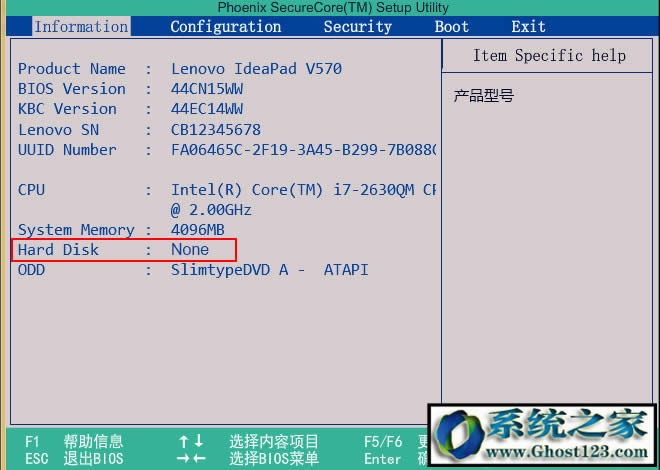Click the Product Name label
Image resolution: width=660 pixels, height=470 pixels.
72,69
